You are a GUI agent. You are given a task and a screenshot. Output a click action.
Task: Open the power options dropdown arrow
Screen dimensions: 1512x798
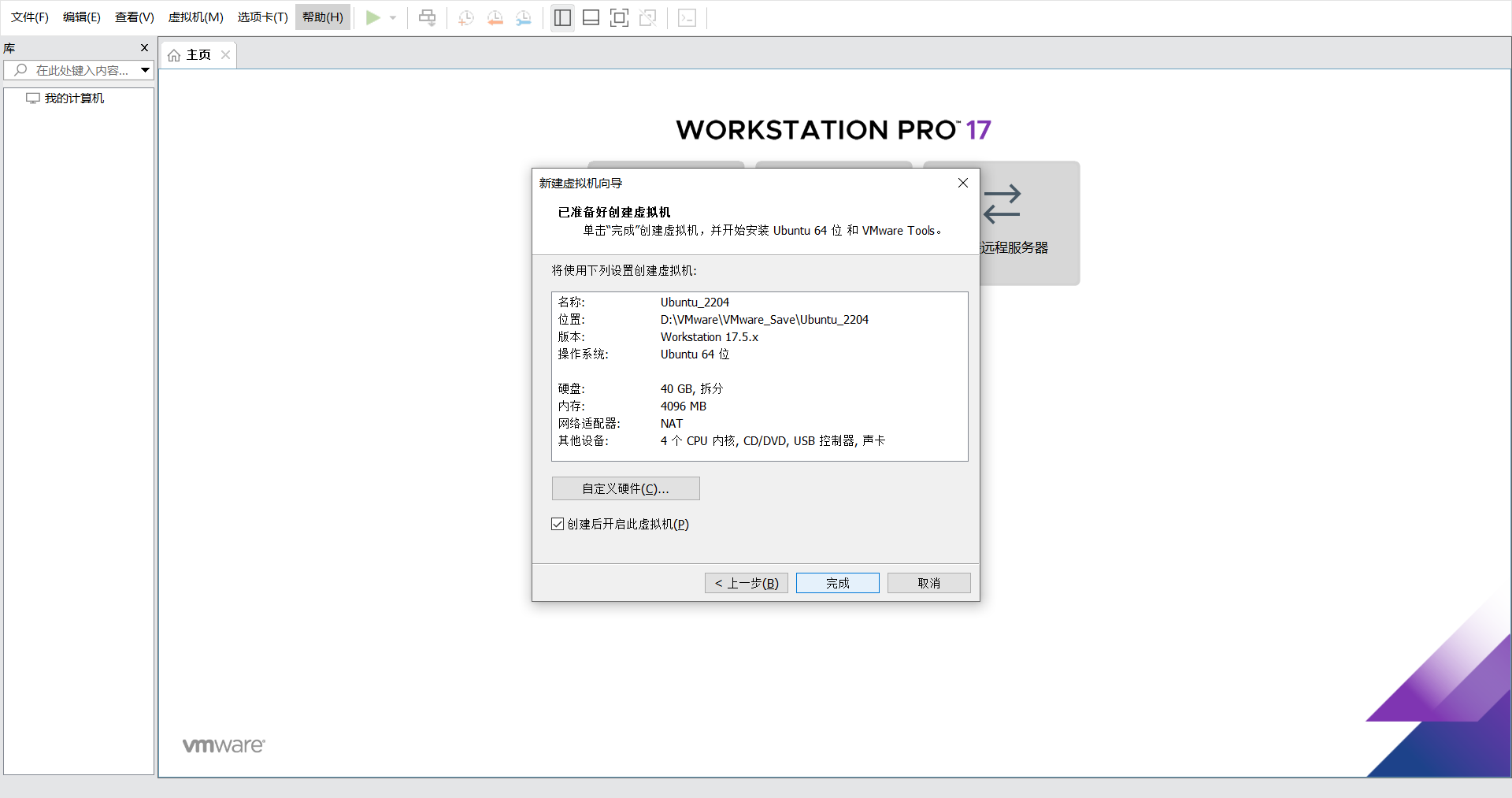(393, 17)
